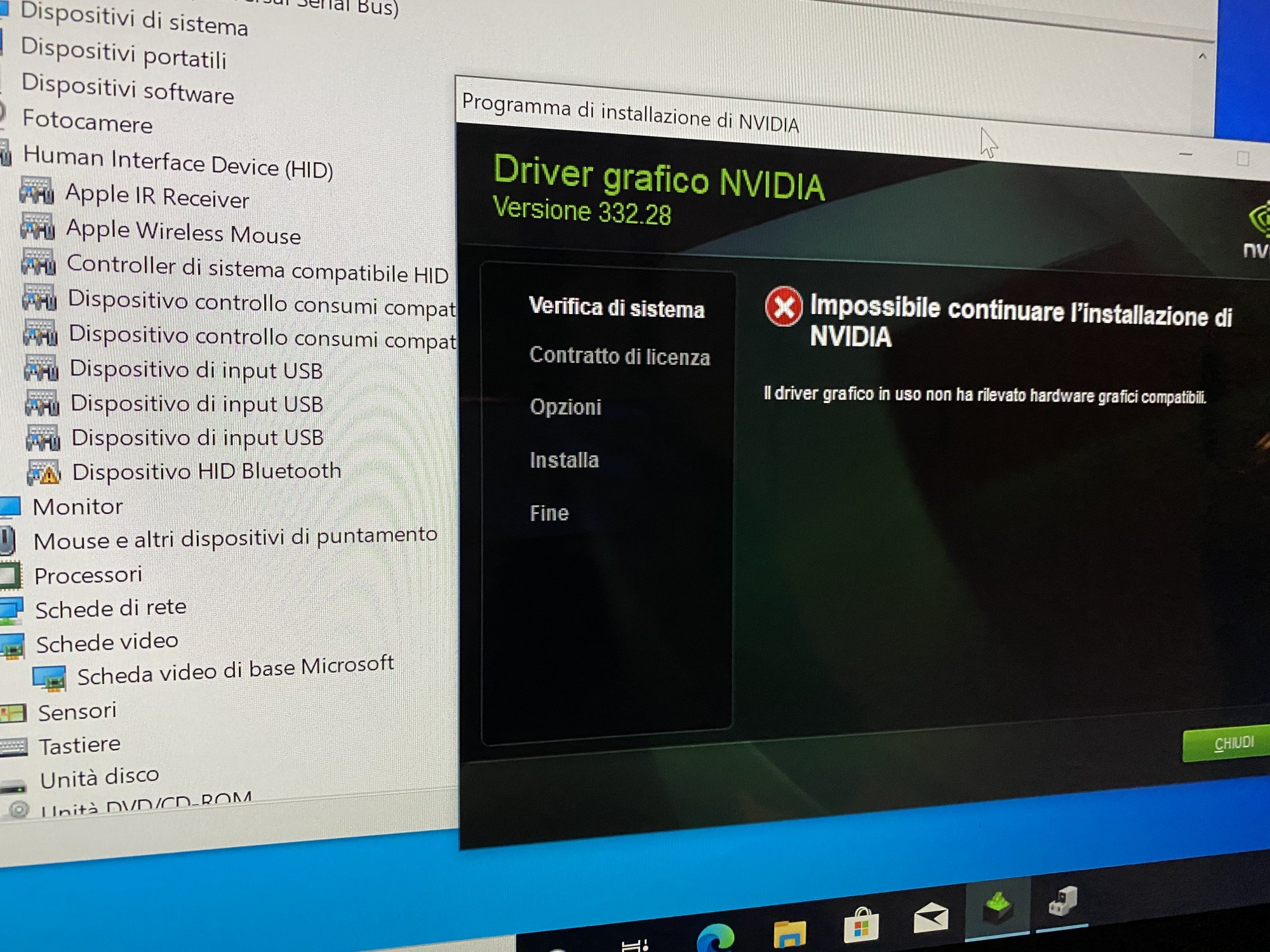Image resolution: width=1270 pixels, height=952 pixels.
Task: Expand the Schede di rete category
Action: tap(110, 609)
